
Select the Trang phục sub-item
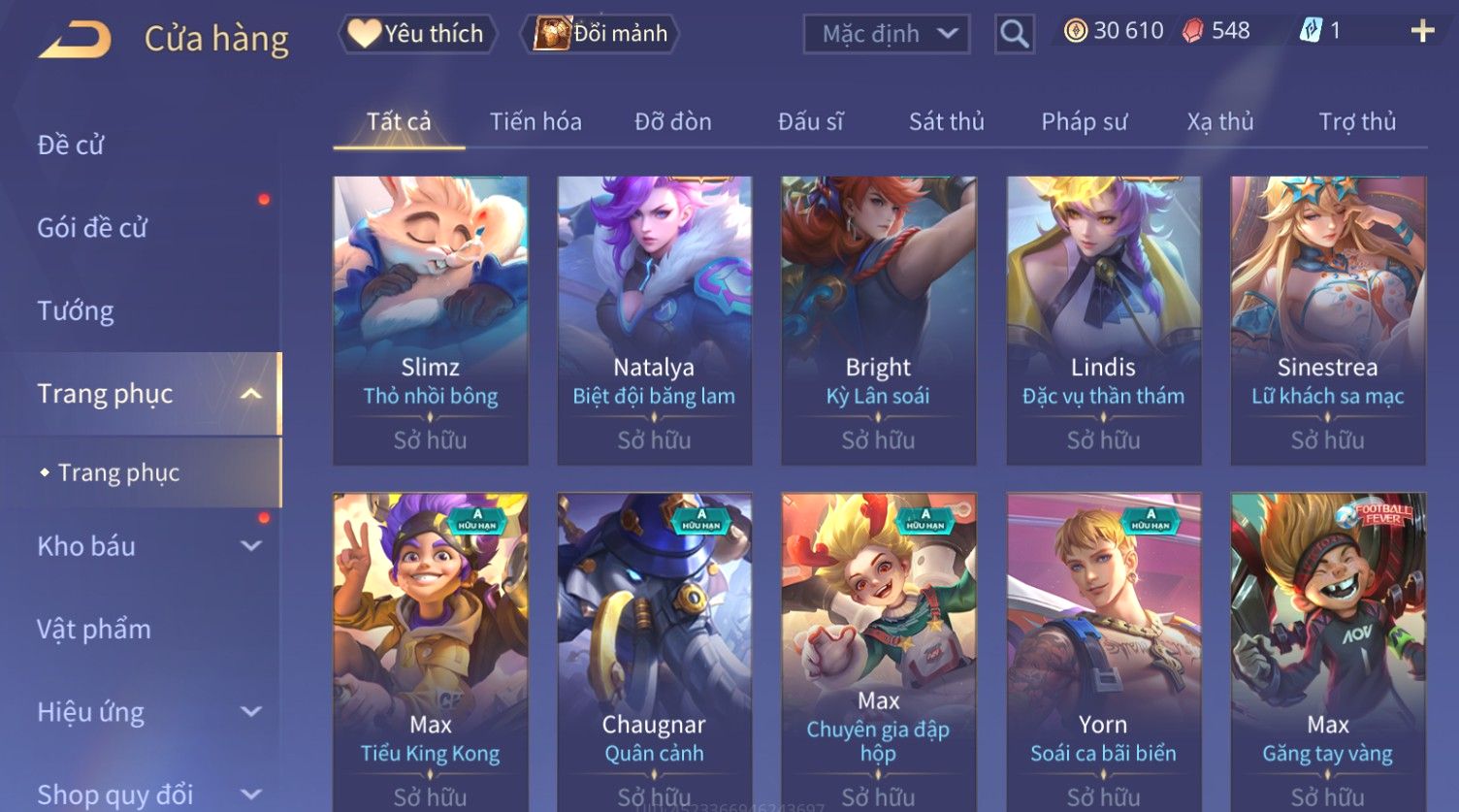(118, 472)
